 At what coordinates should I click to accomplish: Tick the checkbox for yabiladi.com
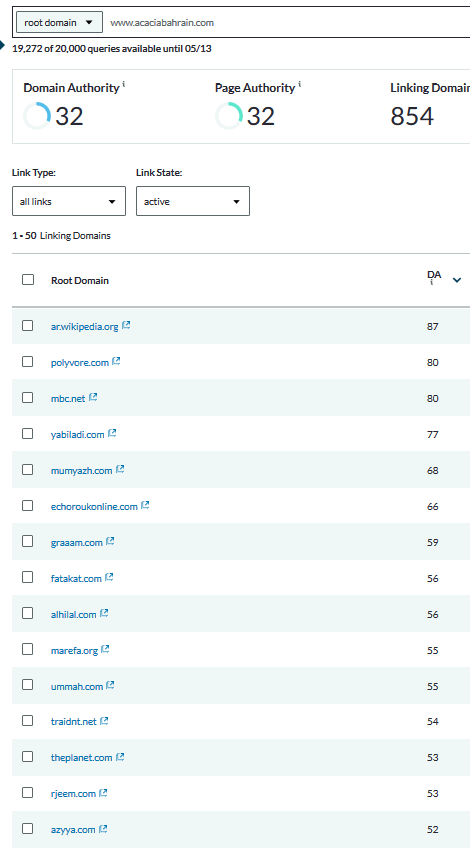(x=28, y=434)
